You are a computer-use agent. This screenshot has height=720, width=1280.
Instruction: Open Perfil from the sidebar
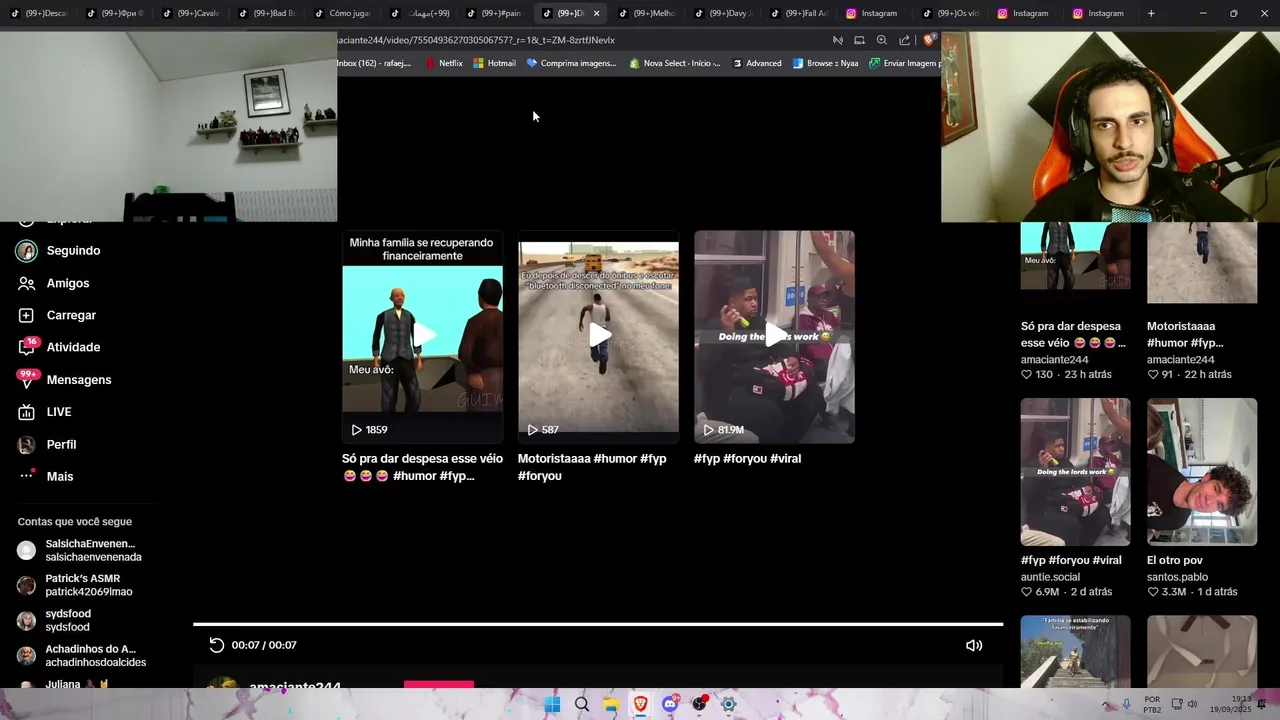point(61,444)
